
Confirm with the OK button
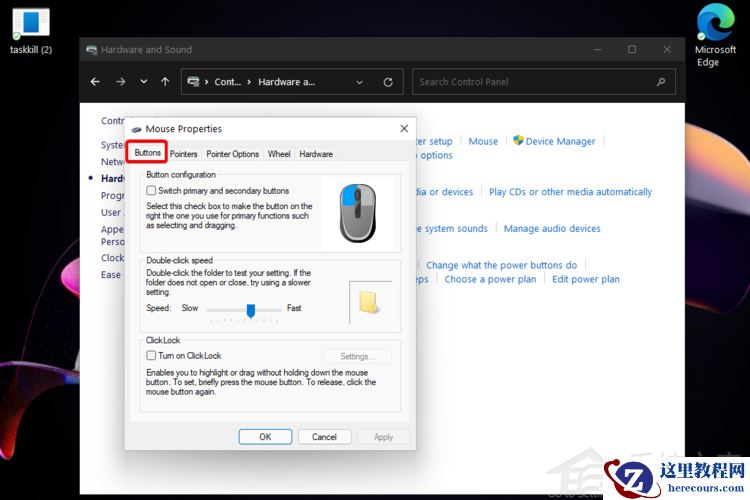pyautogui.click(x=265, y=437)
